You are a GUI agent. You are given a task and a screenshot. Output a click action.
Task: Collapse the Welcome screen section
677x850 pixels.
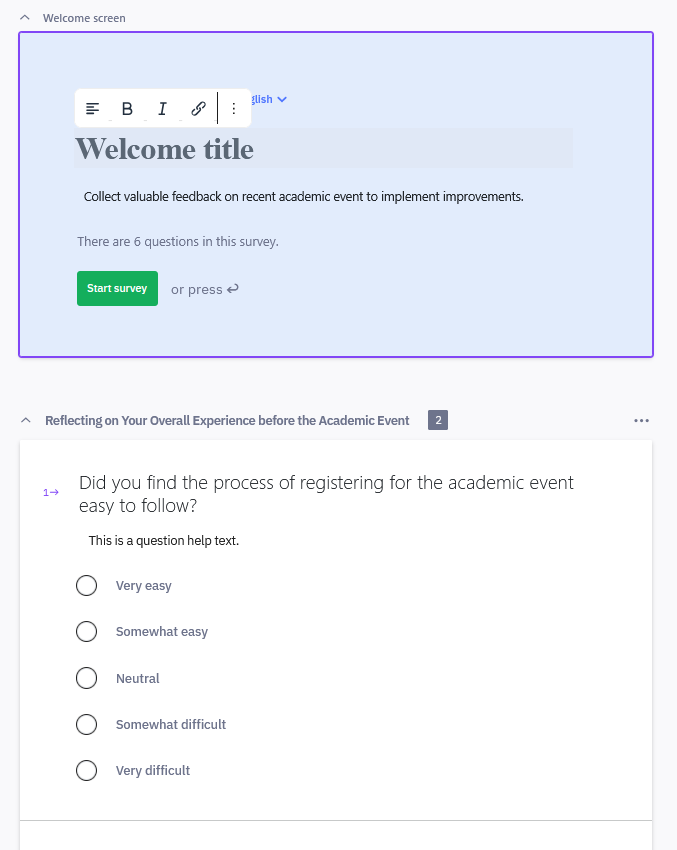24,18
